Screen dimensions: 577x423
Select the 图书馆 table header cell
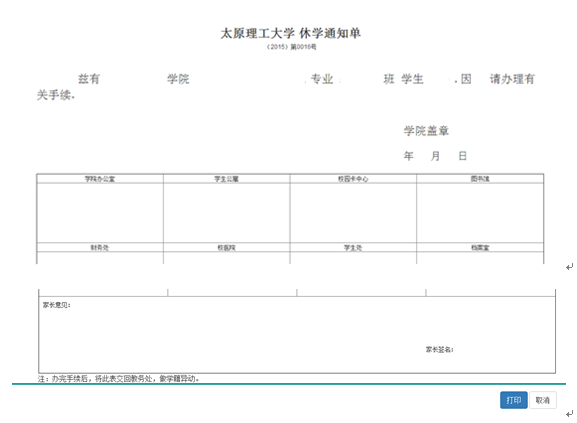pyautogui.click(x=480, y=179)
